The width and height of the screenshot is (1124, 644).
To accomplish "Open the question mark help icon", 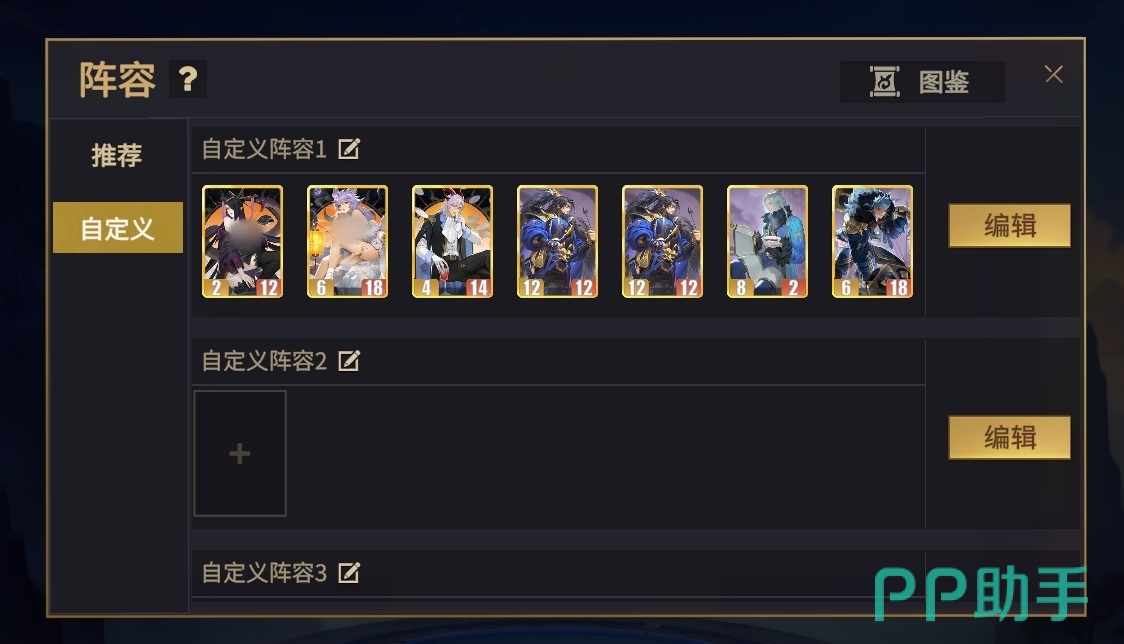I will click(x=188, y=79).
